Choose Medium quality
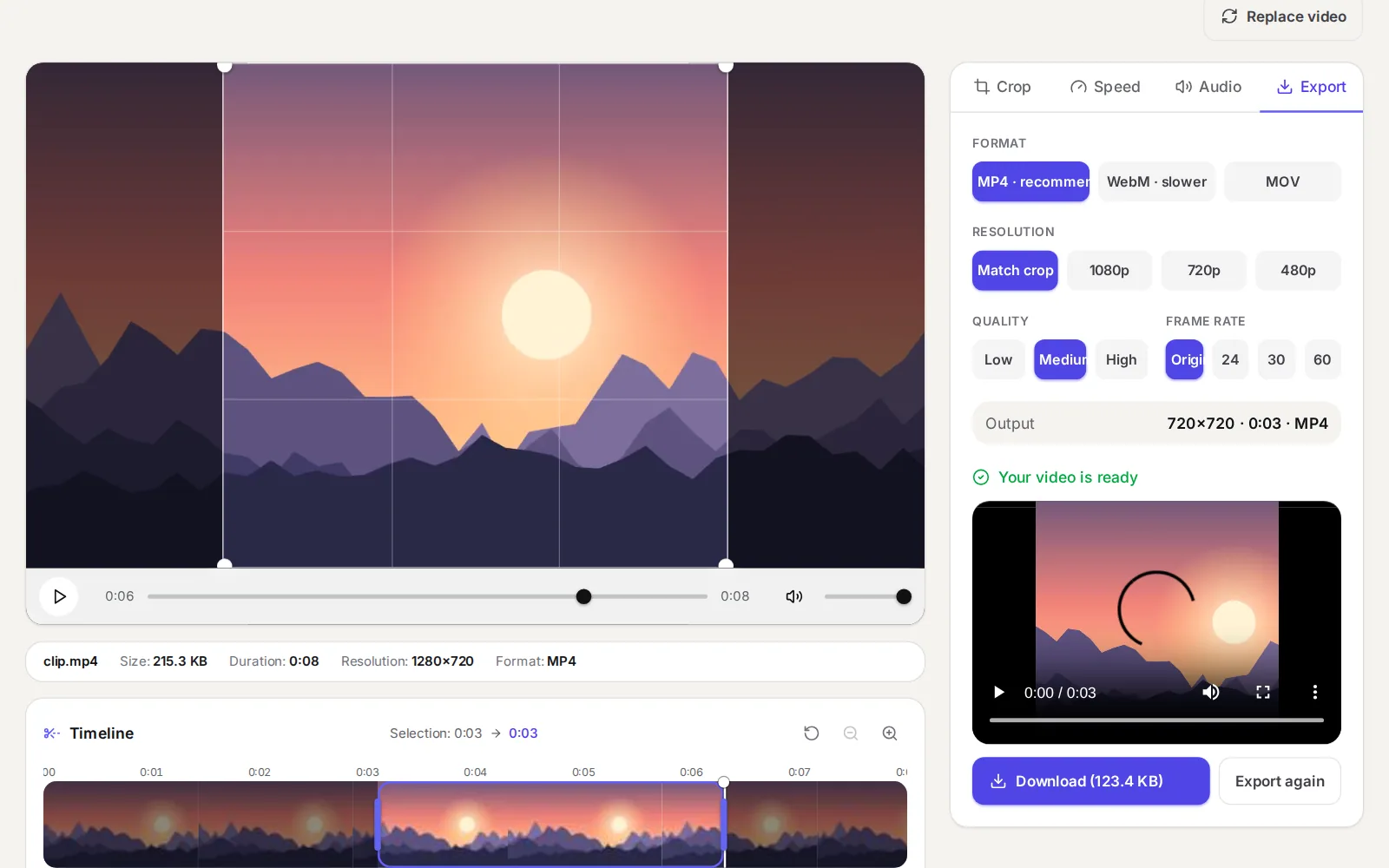Image resolution: width=1389 pixels, height=868 pixels. (x=1060, y=359)
